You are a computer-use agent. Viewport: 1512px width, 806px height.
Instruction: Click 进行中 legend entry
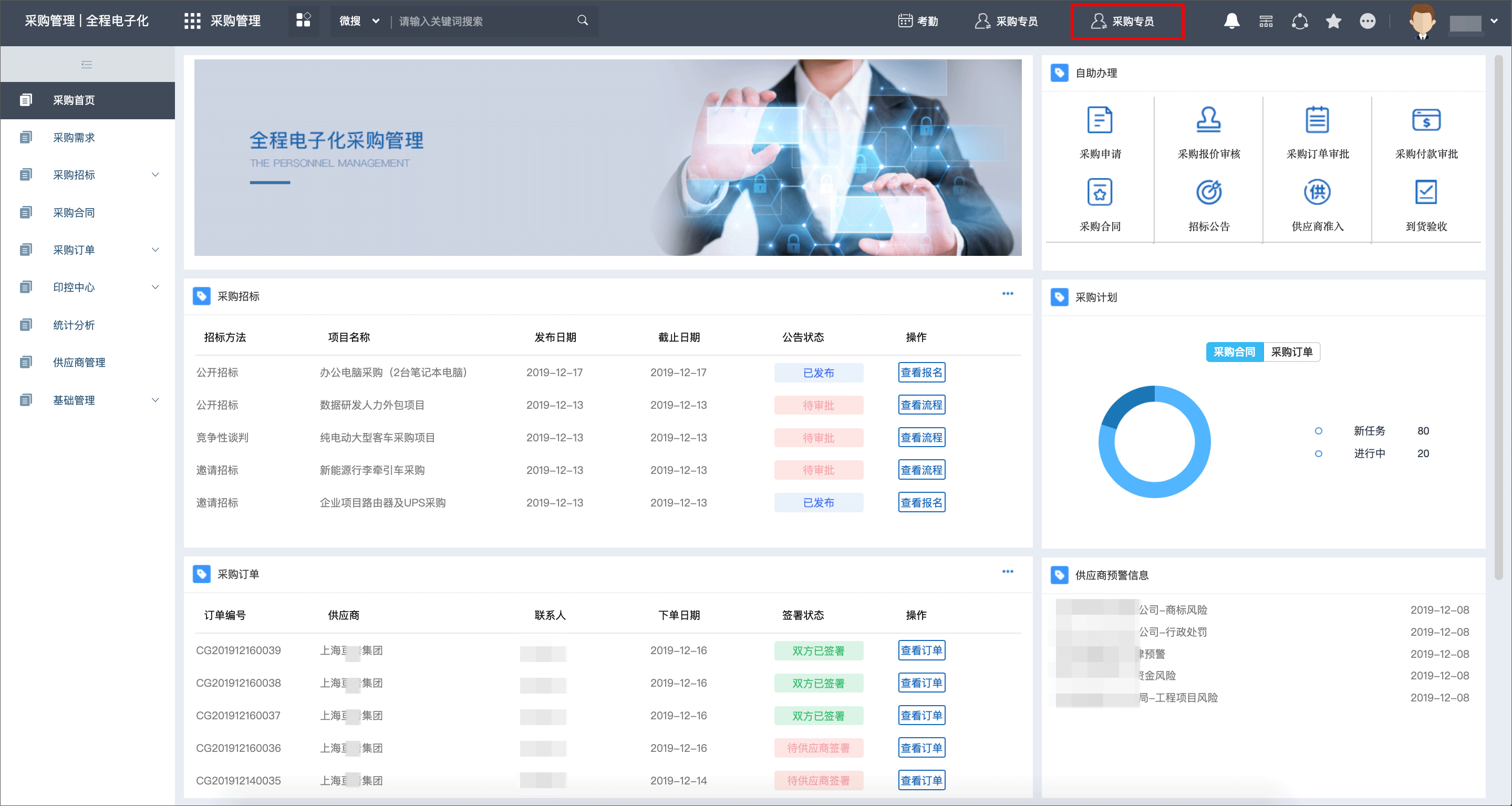point(1372,454)
